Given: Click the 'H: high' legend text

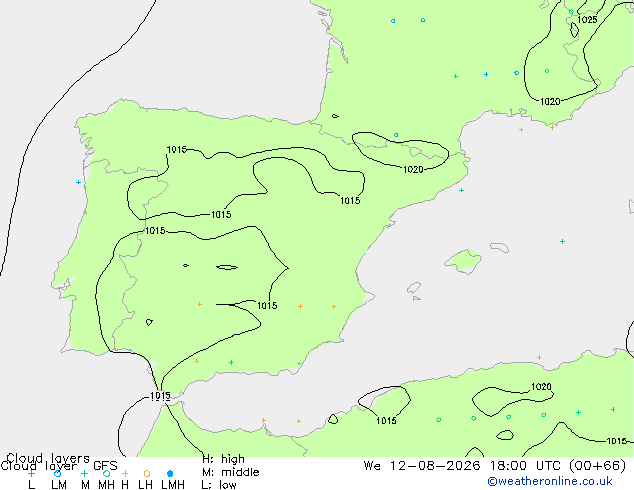Looking at the screenshot, I should pos(223,459).
